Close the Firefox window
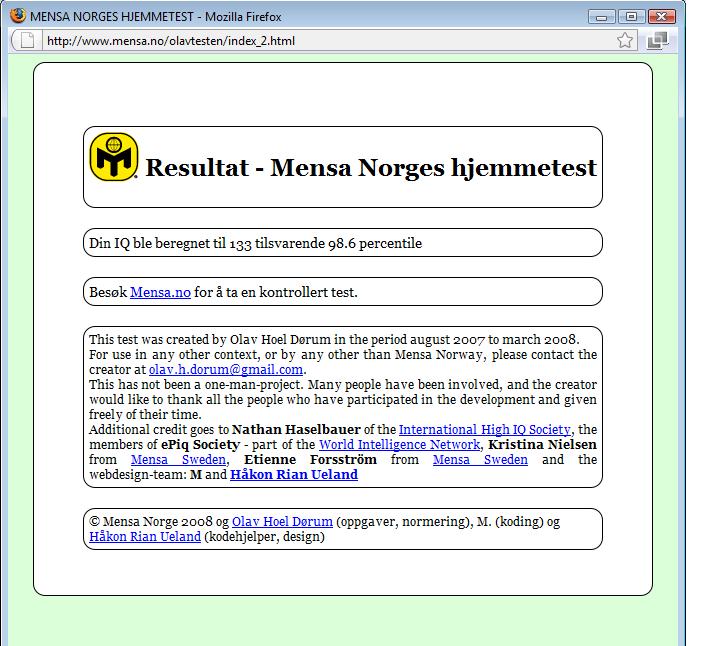This screenshot has width=720, height=646. [x=662, y=17]
